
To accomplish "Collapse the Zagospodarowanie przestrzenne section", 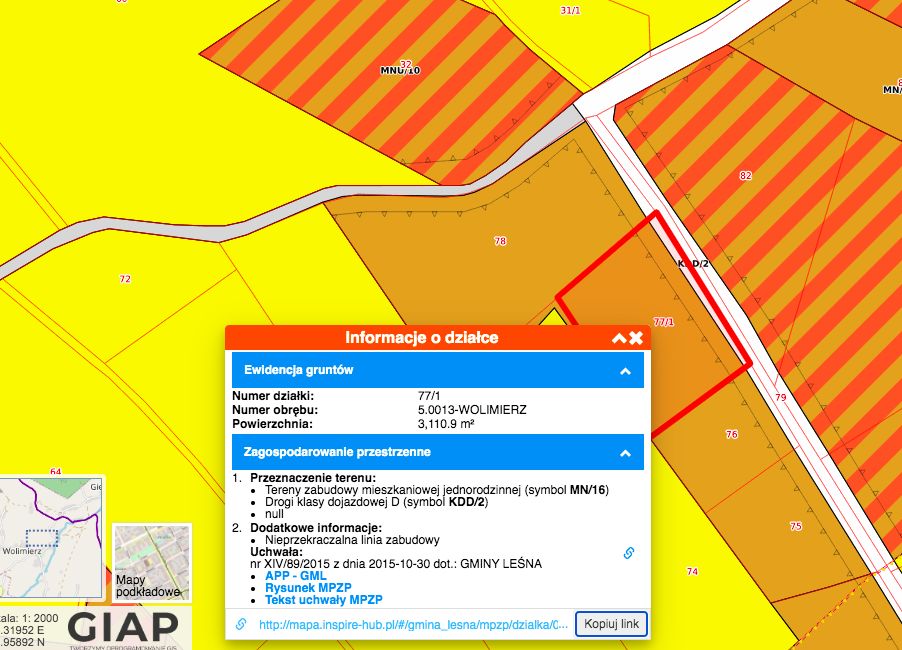I will [x=625, y=453].
